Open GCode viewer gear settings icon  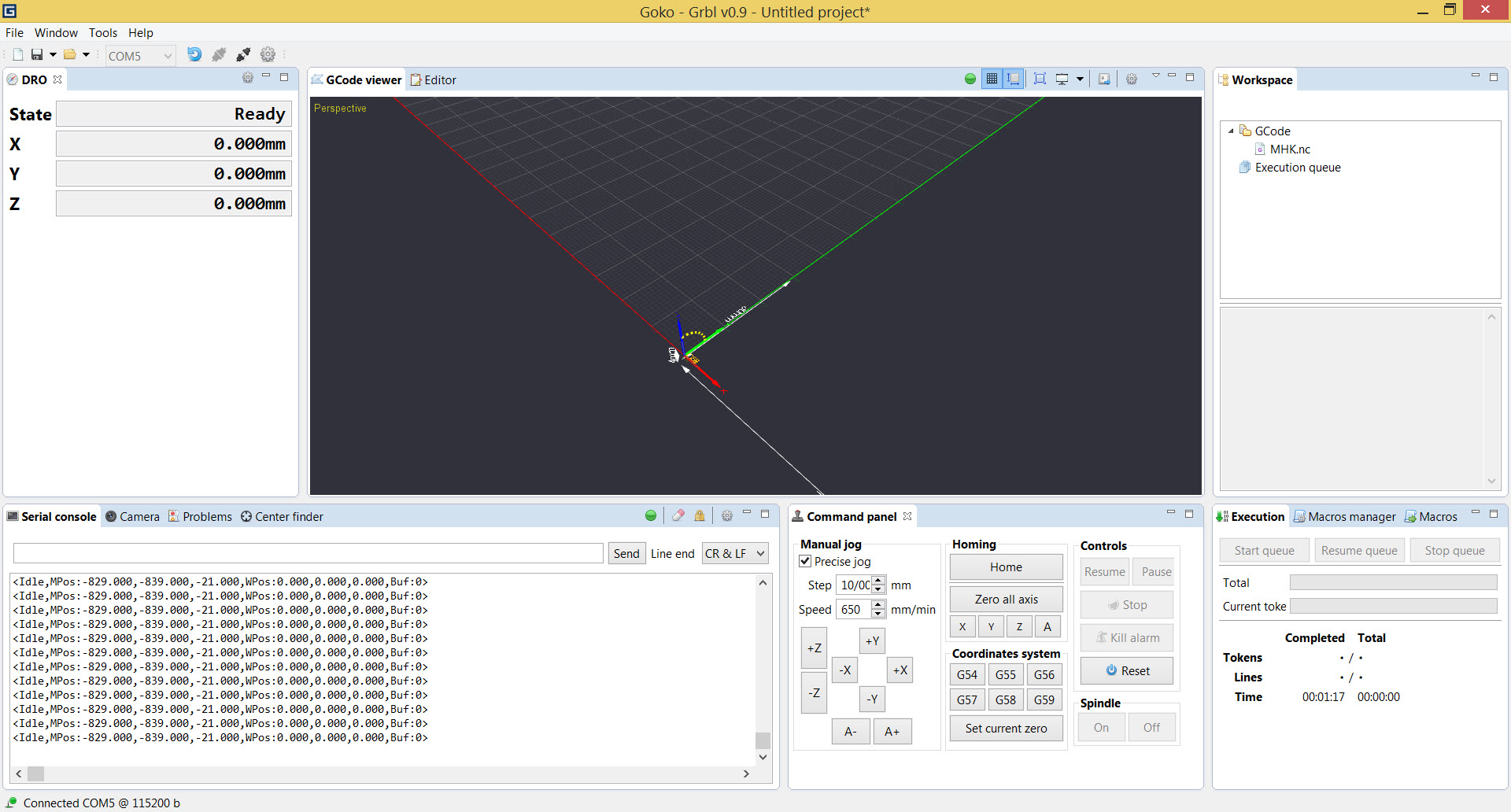click(1132, 79)
